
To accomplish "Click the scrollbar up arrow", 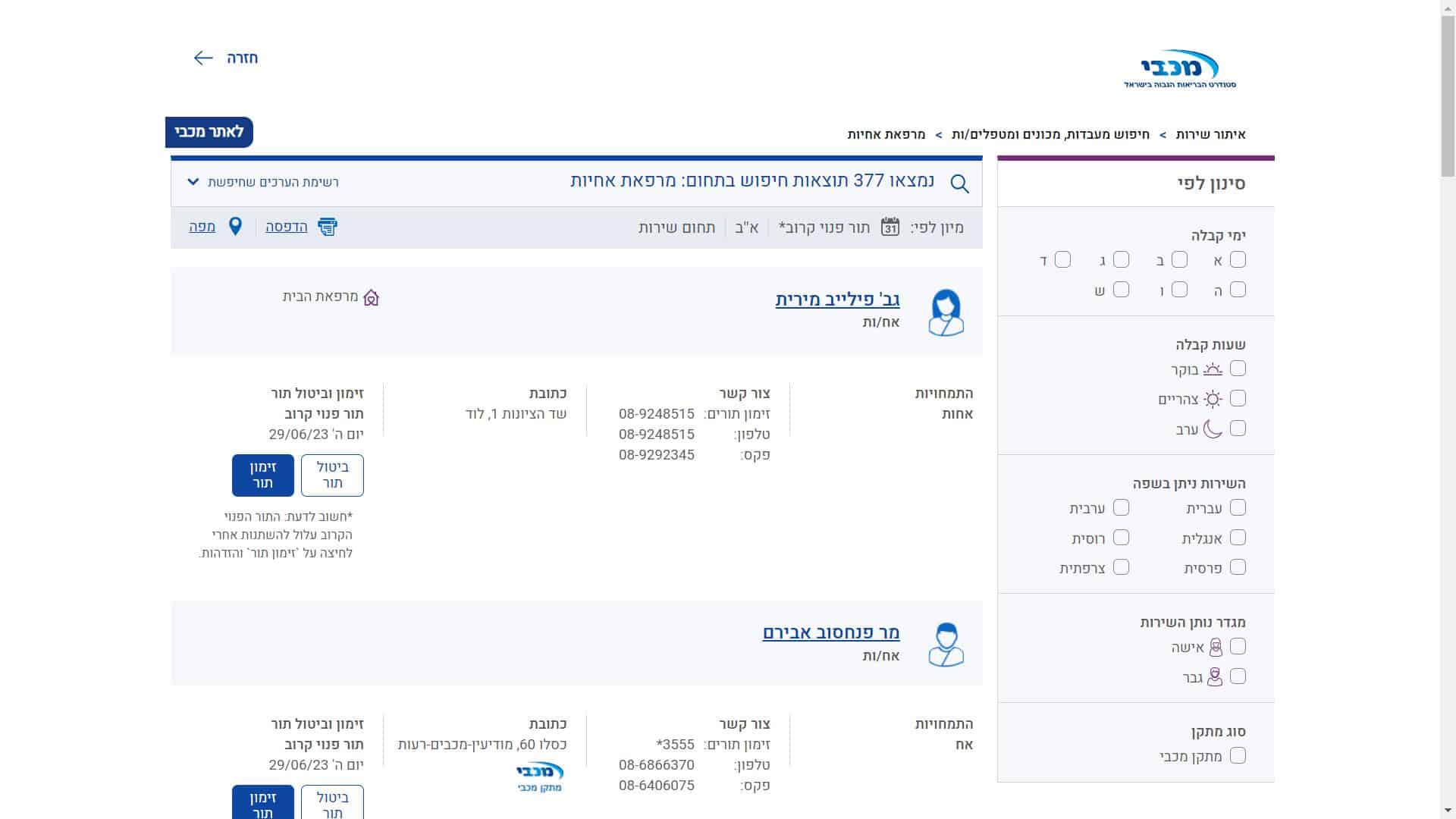I will point(1448,7).
